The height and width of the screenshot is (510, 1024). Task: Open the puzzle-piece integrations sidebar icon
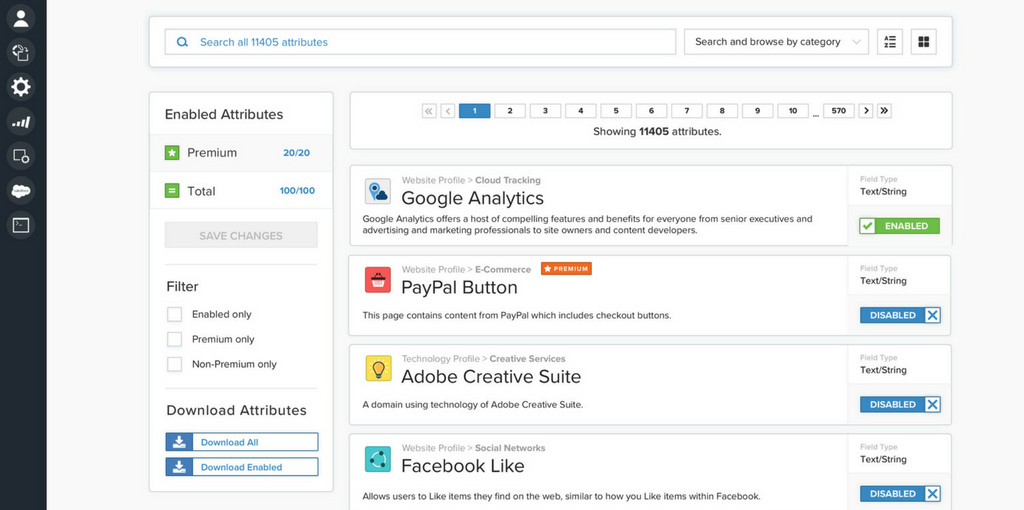point(21,52)
